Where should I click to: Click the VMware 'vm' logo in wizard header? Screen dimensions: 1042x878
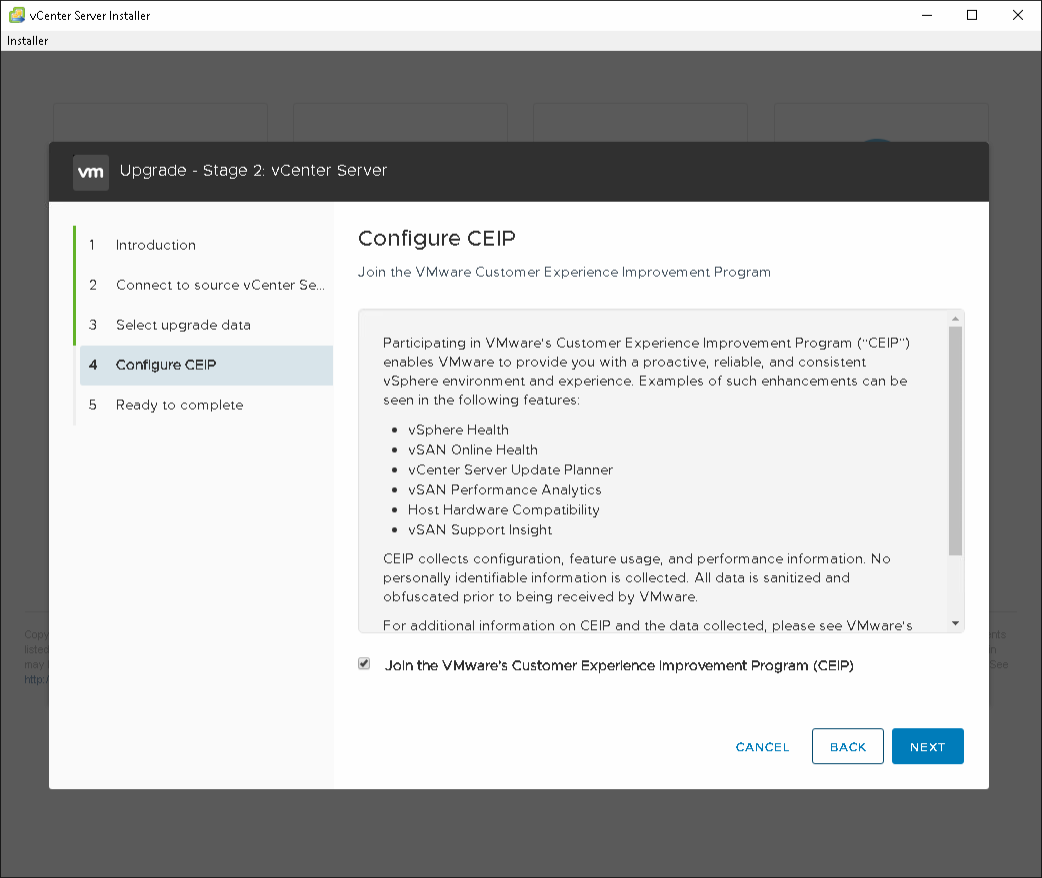click(91, 171)
